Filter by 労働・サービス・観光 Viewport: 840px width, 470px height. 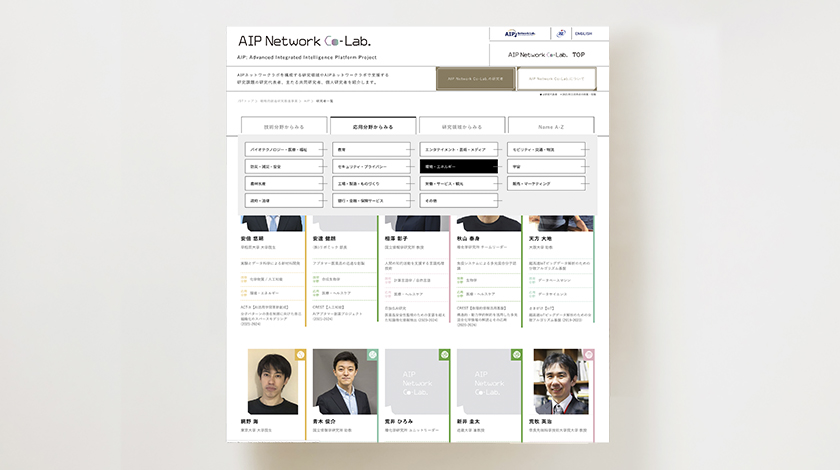(x=459, y=184)
